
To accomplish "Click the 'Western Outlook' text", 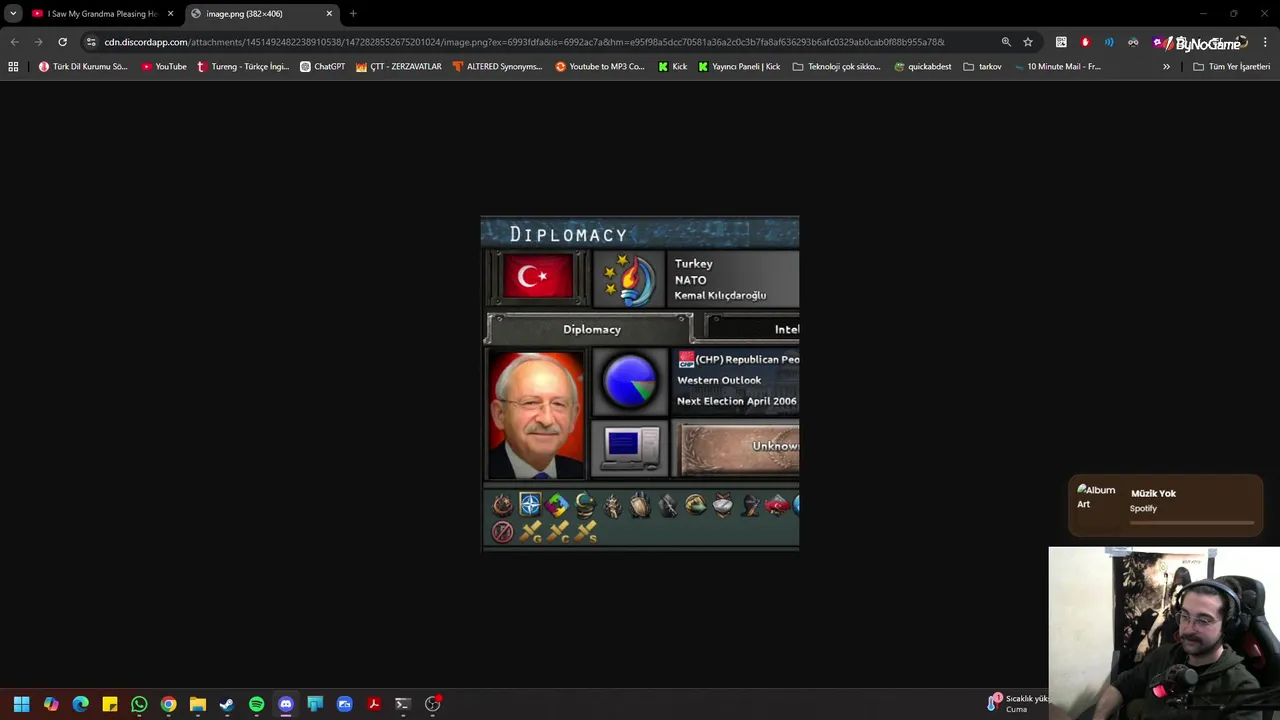I will (x=719, y=380).
